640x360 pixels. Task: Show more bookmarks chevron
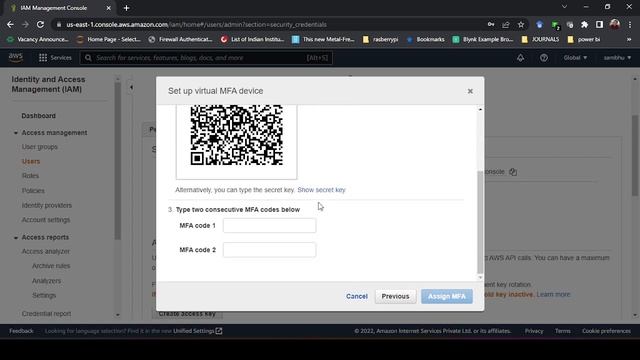(629, 39)
